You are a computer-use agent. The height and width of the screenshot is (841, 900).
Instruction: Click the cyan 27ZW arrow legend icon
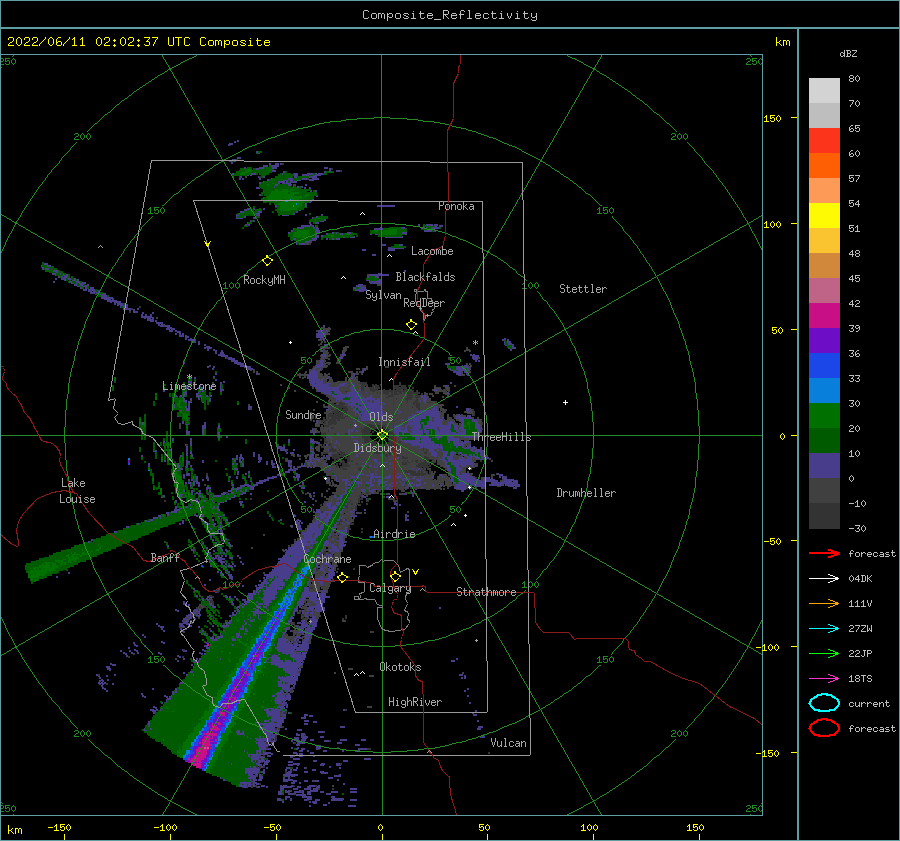(824, 629)
